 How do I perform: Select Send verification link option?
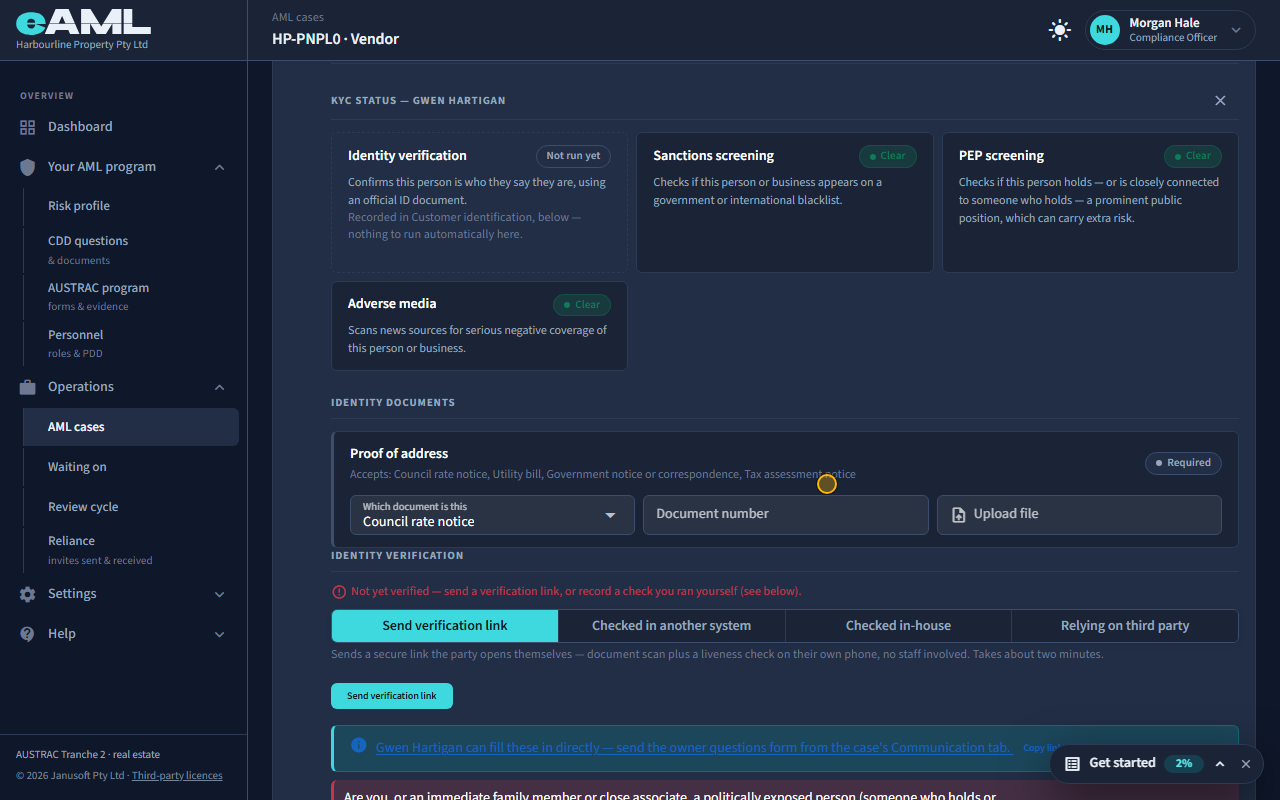tap(445, 626)
